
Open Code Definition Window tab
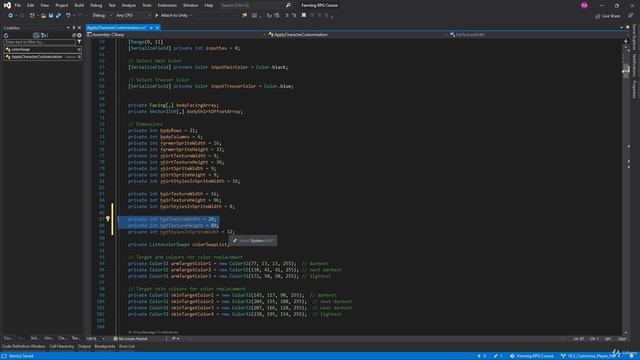(24, 347)
